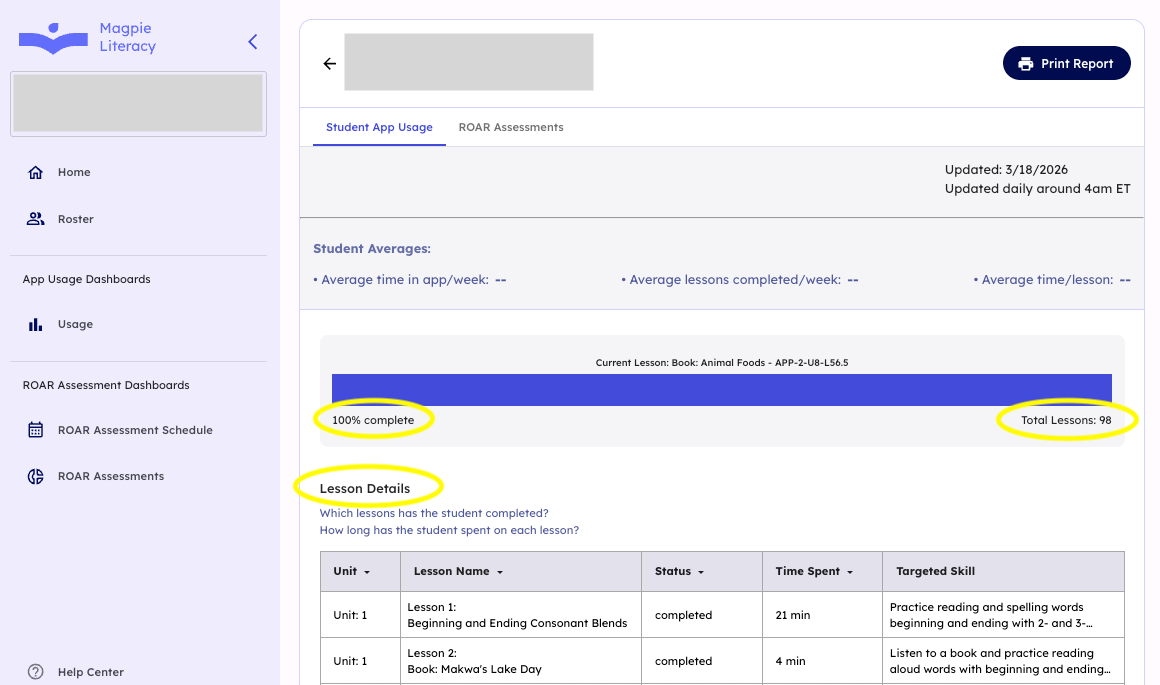Open Help Center question mark icon
The image size is (1160, 685).
[36, 672]
